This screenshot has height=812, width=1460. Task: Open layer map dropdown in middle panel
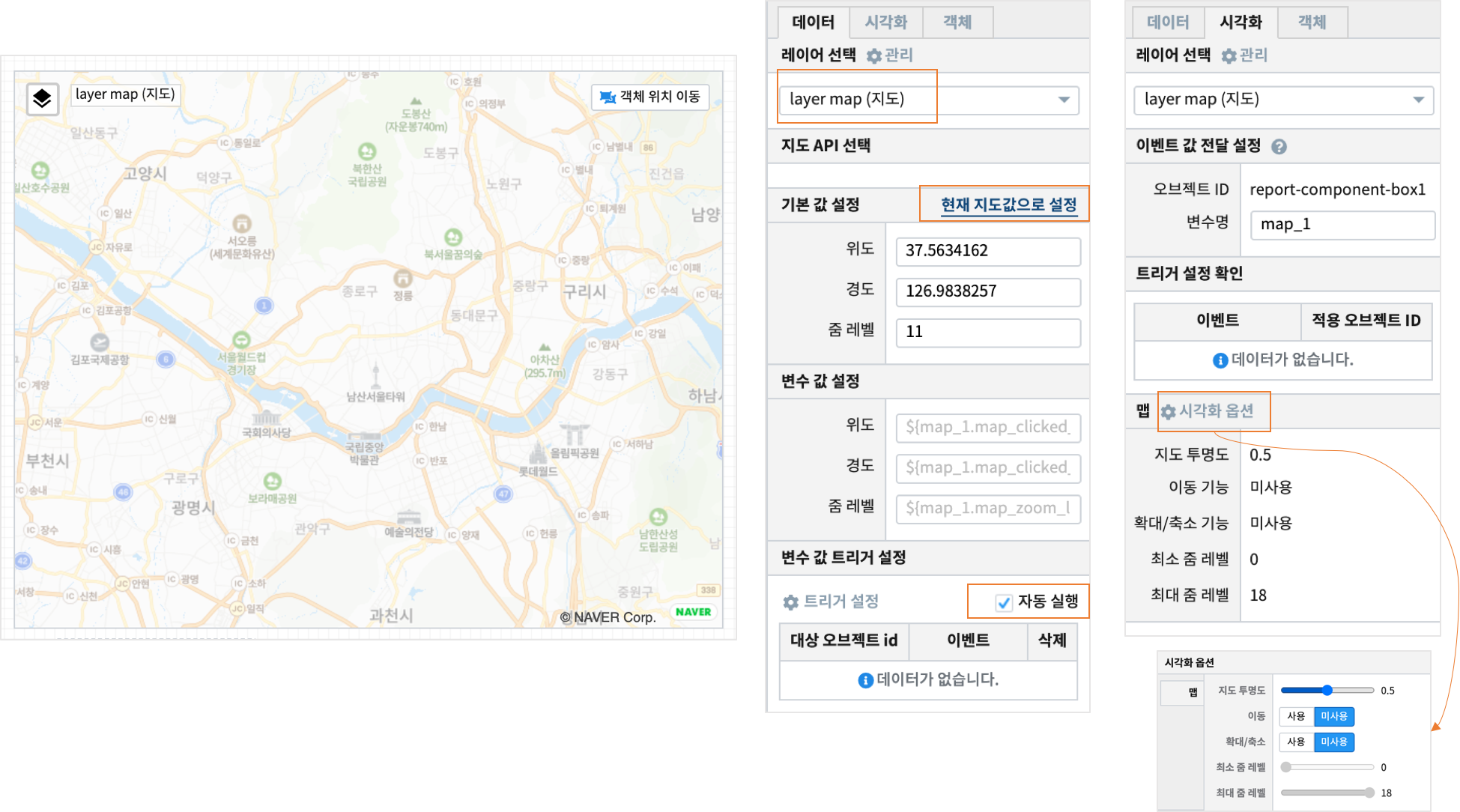tap(929, 100)
